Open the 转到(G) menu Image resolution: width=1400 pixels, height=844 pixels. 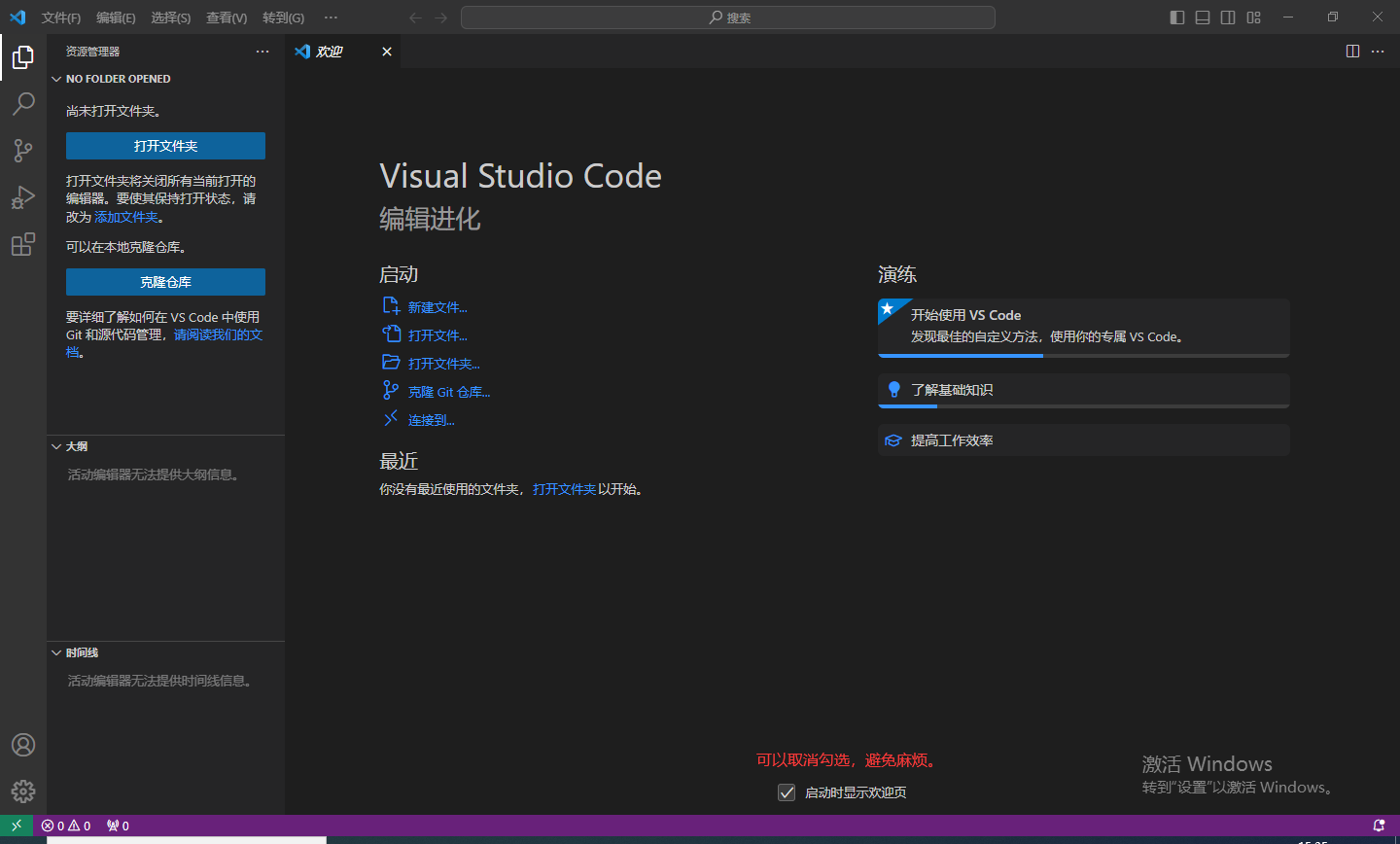(x=283, y=18)
